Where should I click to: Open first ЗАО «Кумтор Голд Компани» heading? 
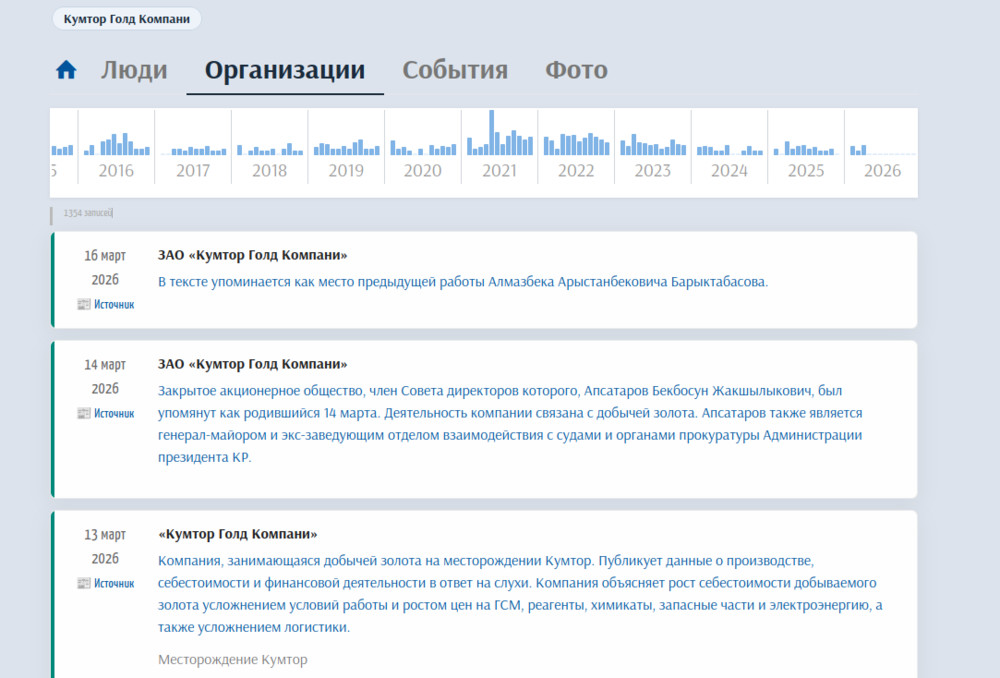point(253,255)
